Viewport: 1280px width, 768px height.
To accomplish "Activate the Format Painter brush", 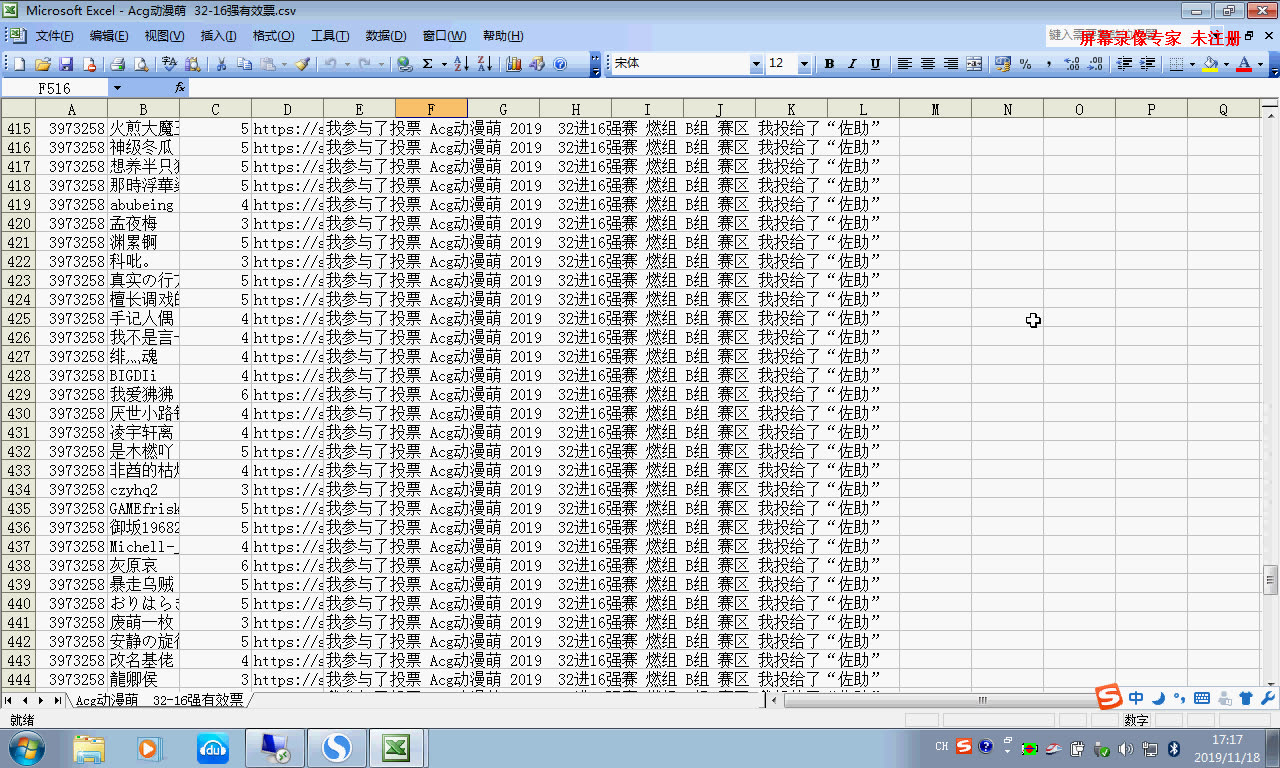I will 303,64.
